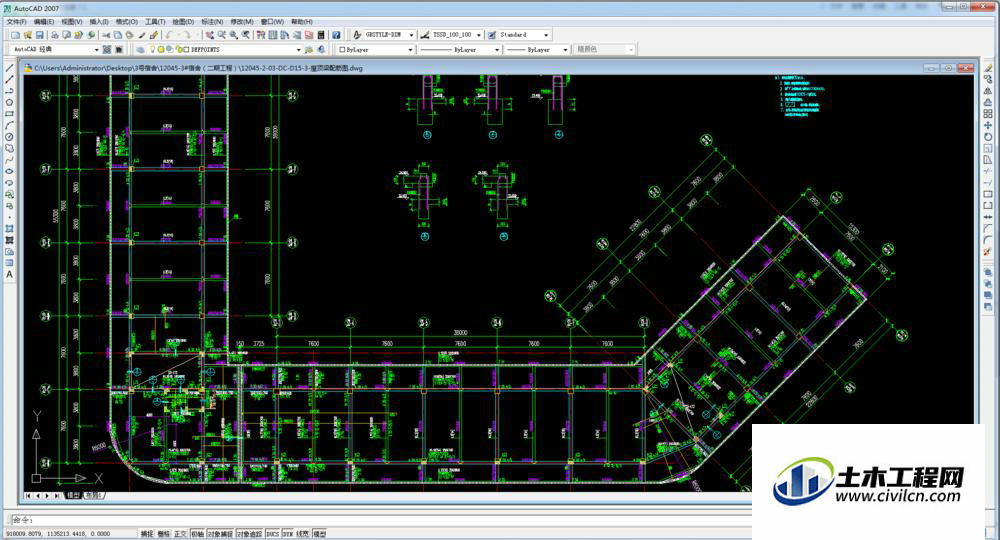
Task: Jump to last layout tab arrow
Action: click(57, 495)
